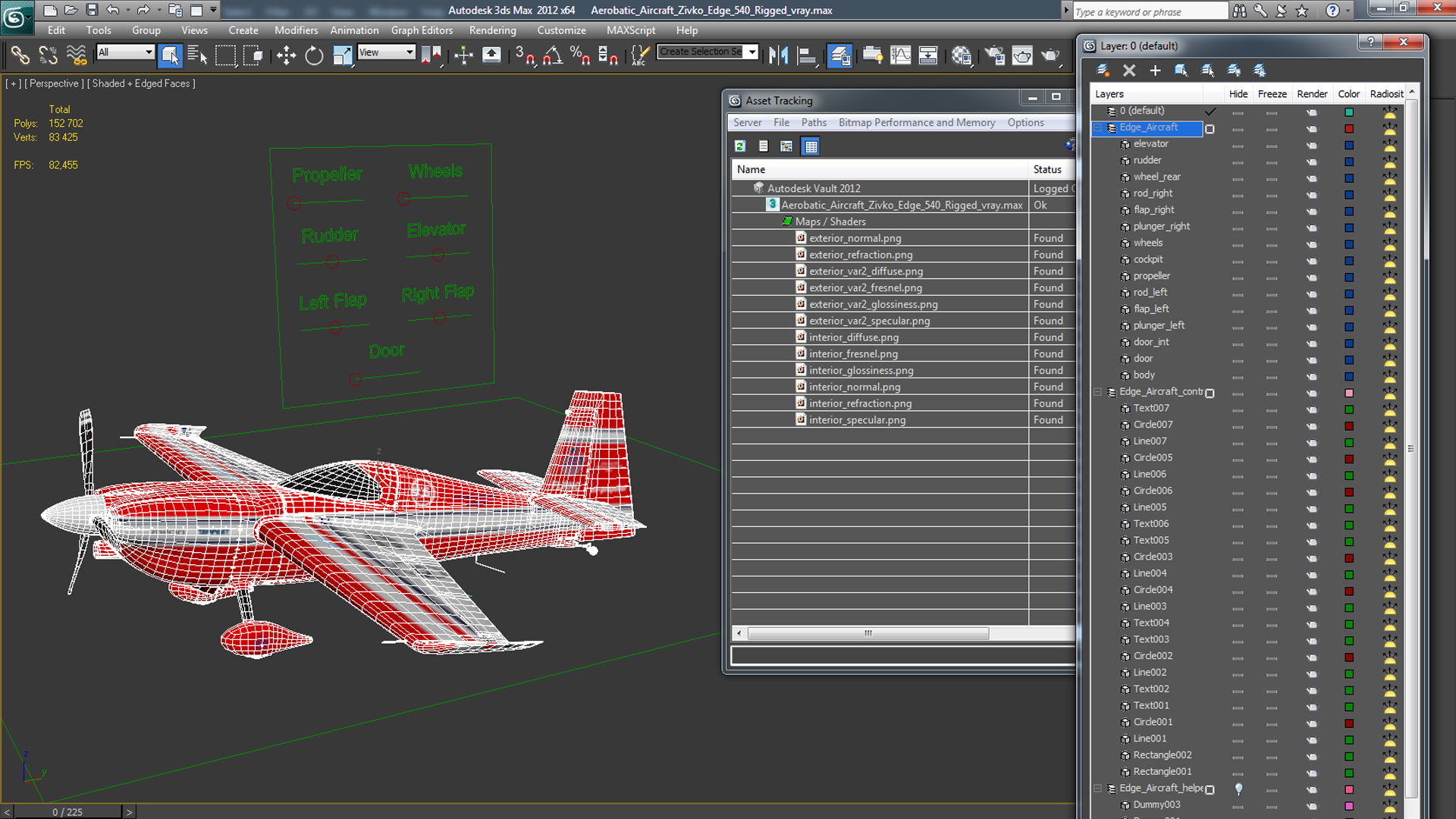Toggle Freeze for elevator object
This screenshot has width=1456, height=819.
[x=1272, y=146]
